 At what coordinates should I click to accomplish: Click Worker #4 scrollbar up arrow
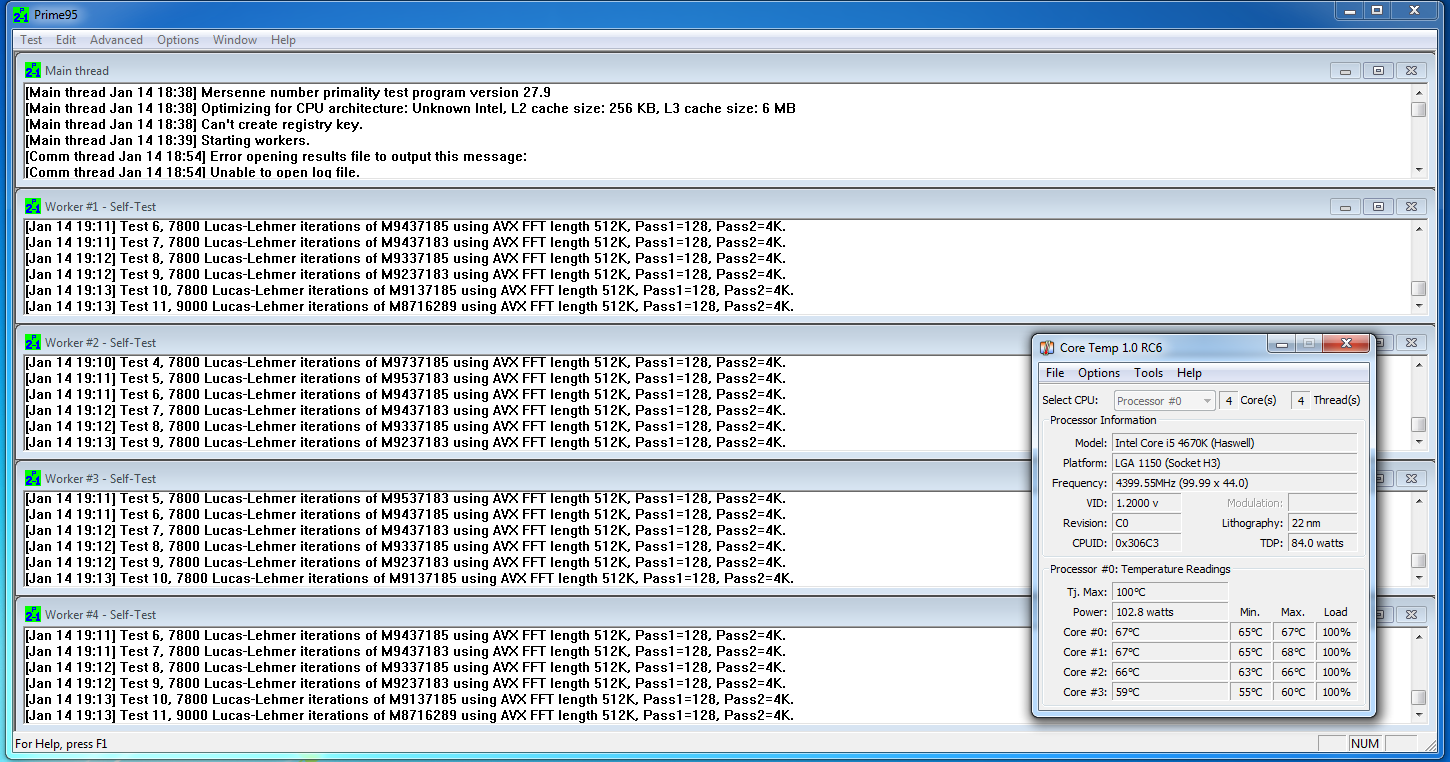(x=1418, y=635)
